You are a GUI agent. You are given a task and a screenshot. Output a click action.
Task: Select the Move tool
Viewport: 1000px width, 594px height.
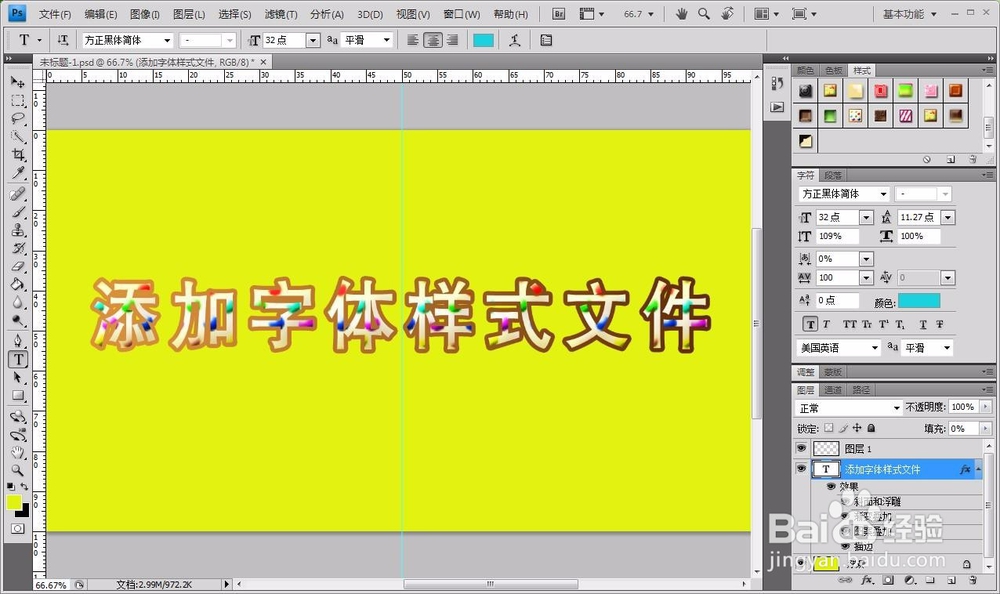(x=18, y=82)
